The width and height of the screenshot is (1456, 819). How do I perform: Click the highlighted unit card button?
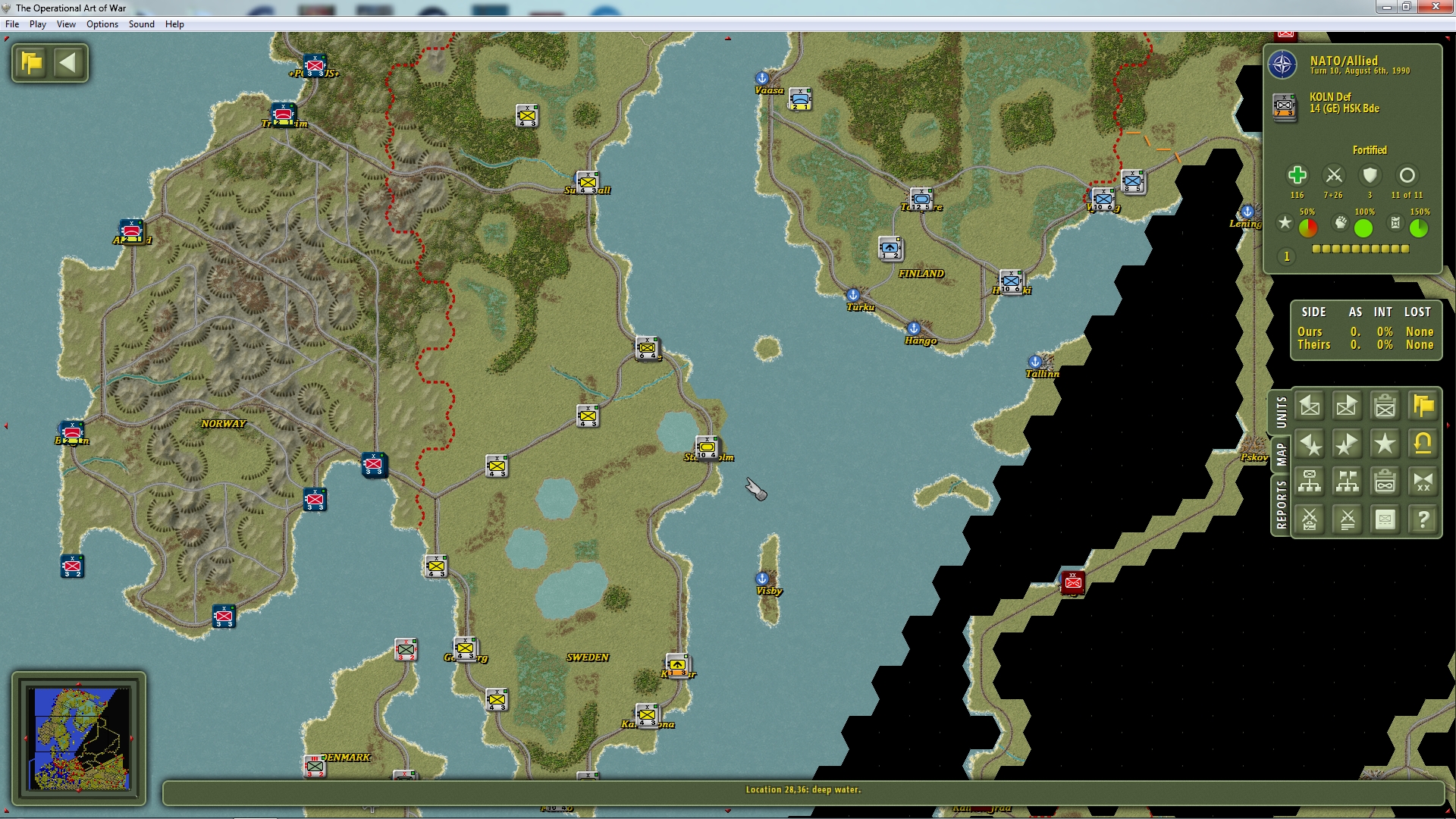click(1385, 519)
